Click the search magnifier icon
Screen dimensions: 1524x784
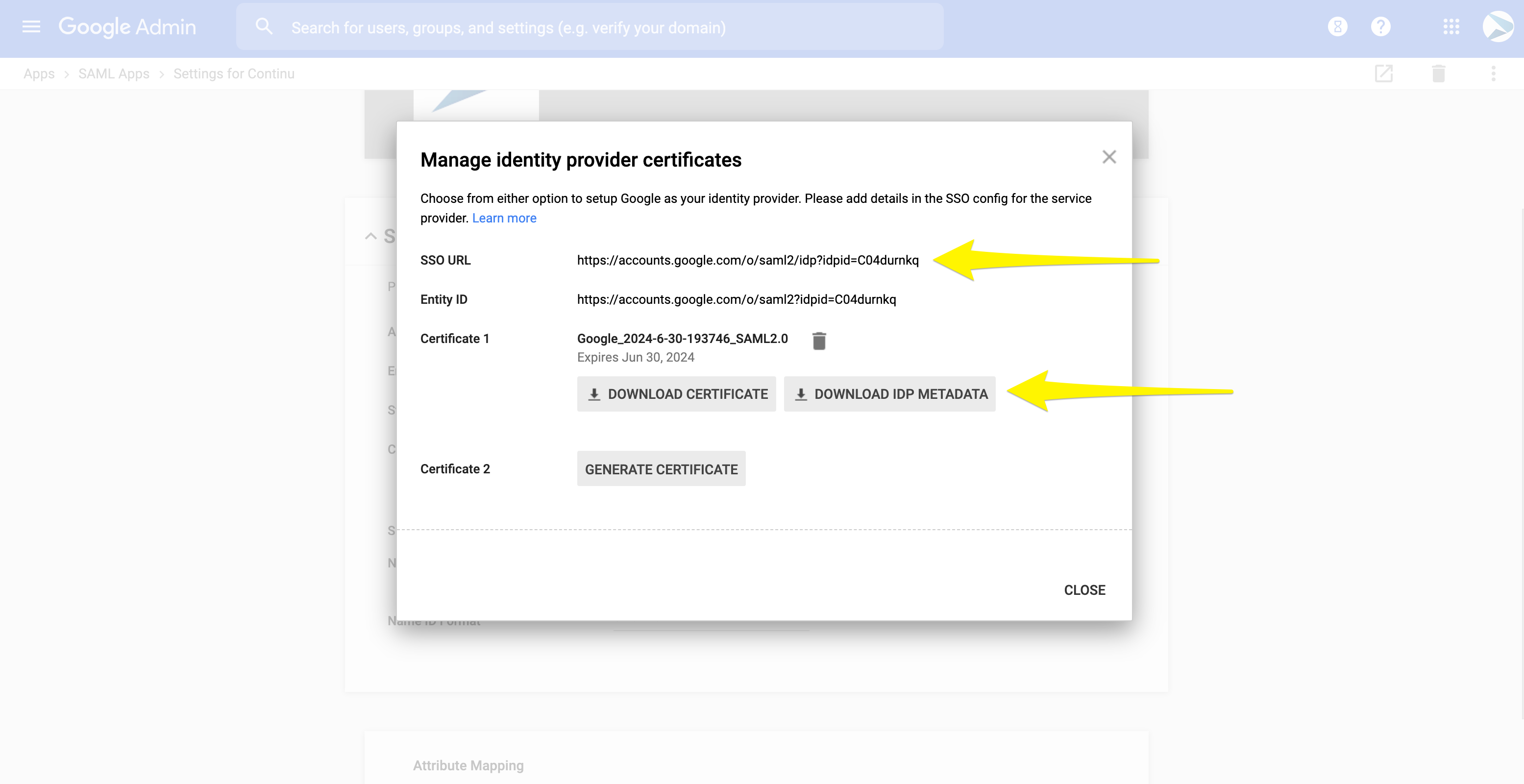click(x=264, y=26)
